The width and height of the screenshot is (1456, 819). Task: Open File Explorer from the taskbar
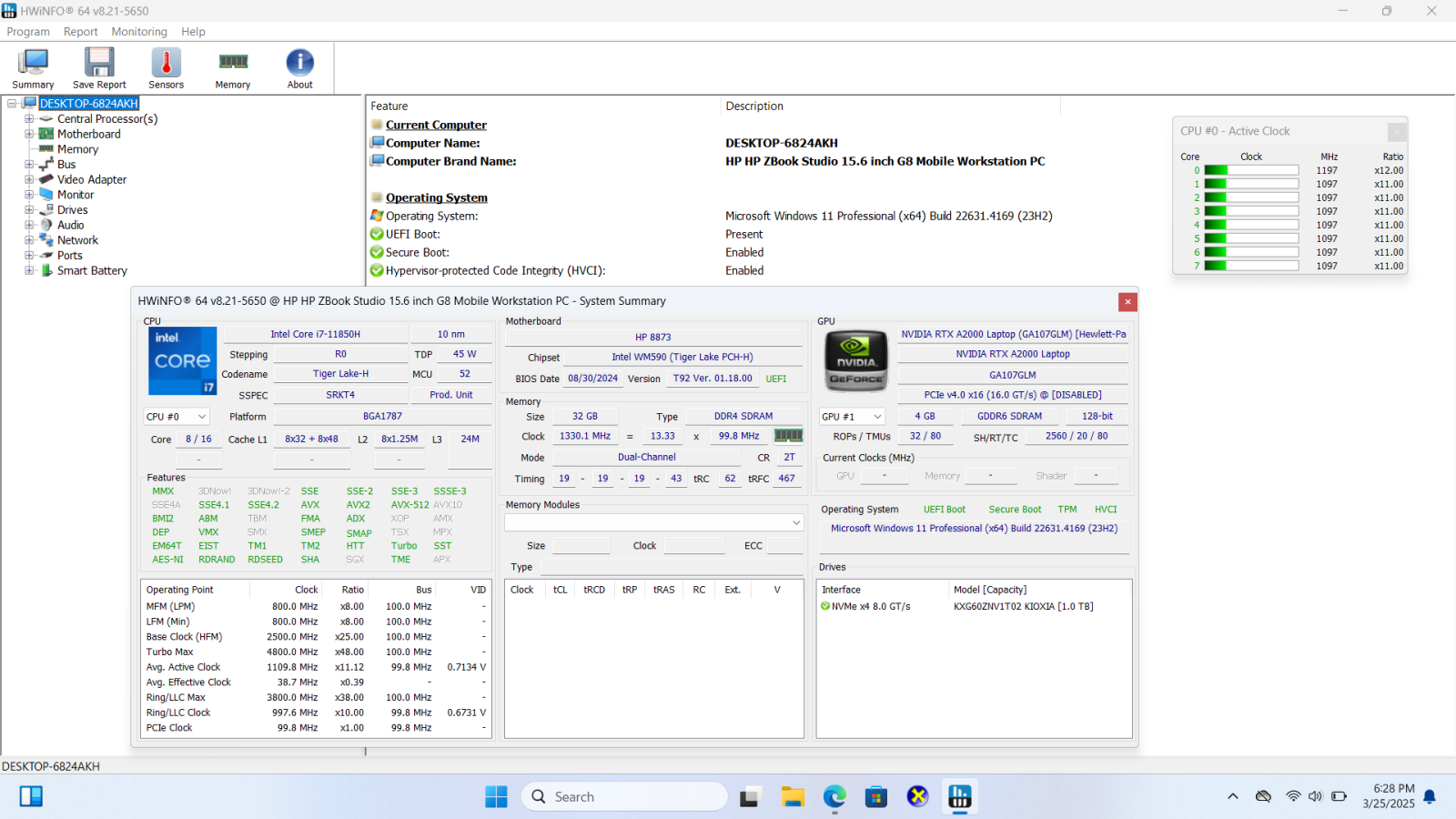(793, 797)
